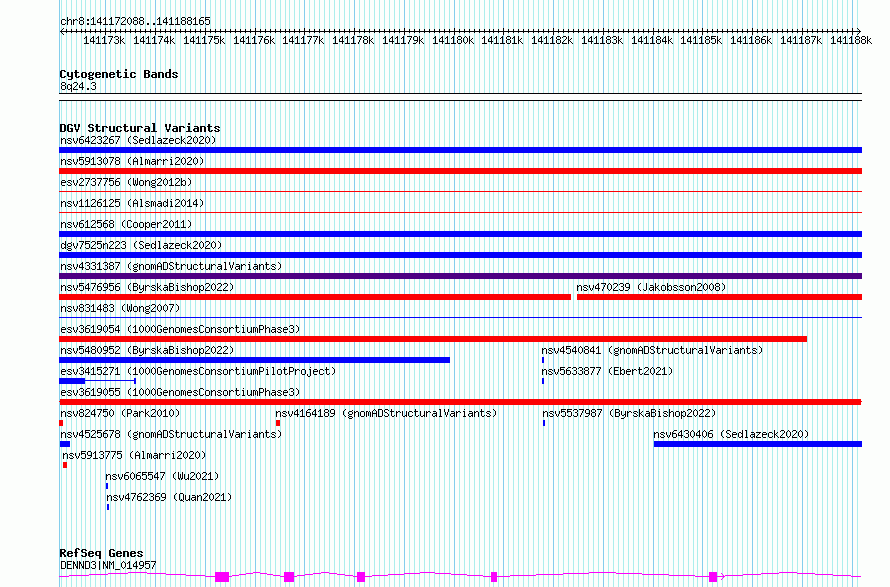
Task: Click the 141188k ruler tick label
Action: click(x=851, y=41)
